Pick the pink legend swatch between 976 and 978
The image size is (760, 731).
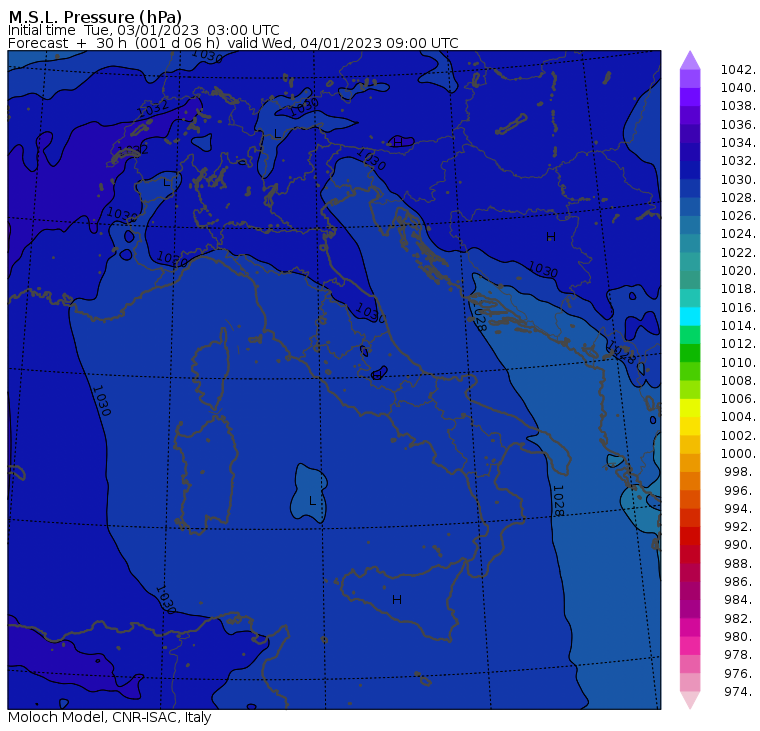pyautogui.click(x=690, y=664)
